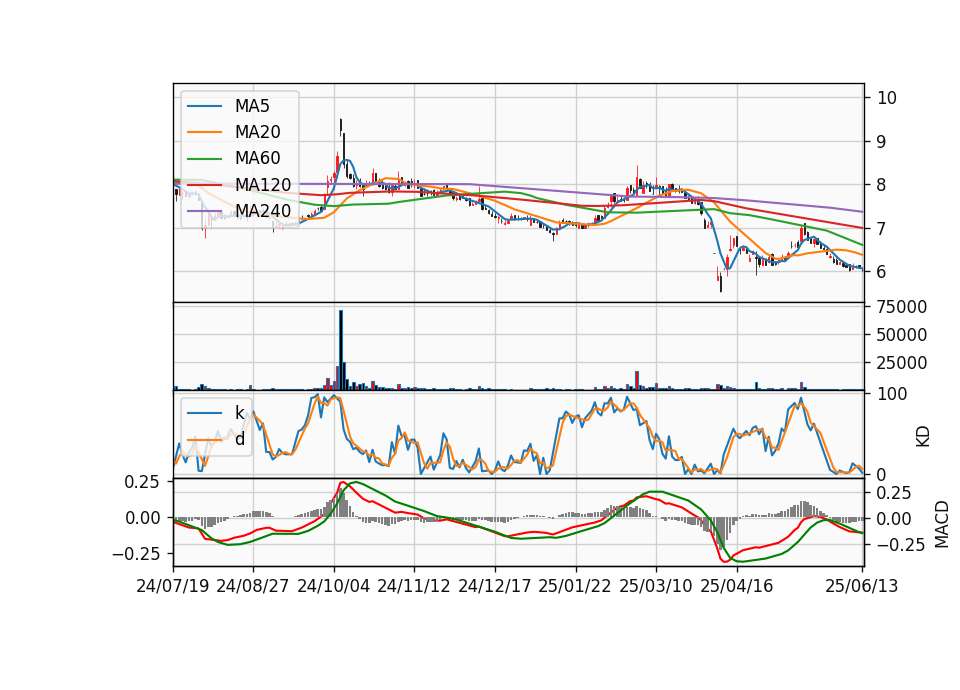Click price axis tick label 6
The image size is (960, 690).
coord(882,272)
